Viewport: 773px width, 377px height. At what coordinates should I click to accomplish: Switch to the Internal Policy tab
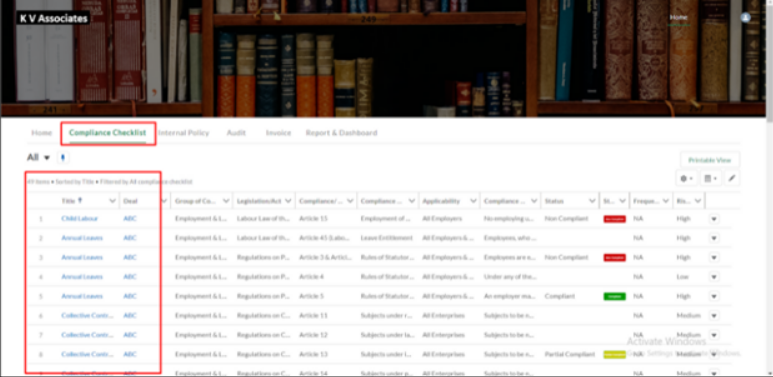[184, 133]
